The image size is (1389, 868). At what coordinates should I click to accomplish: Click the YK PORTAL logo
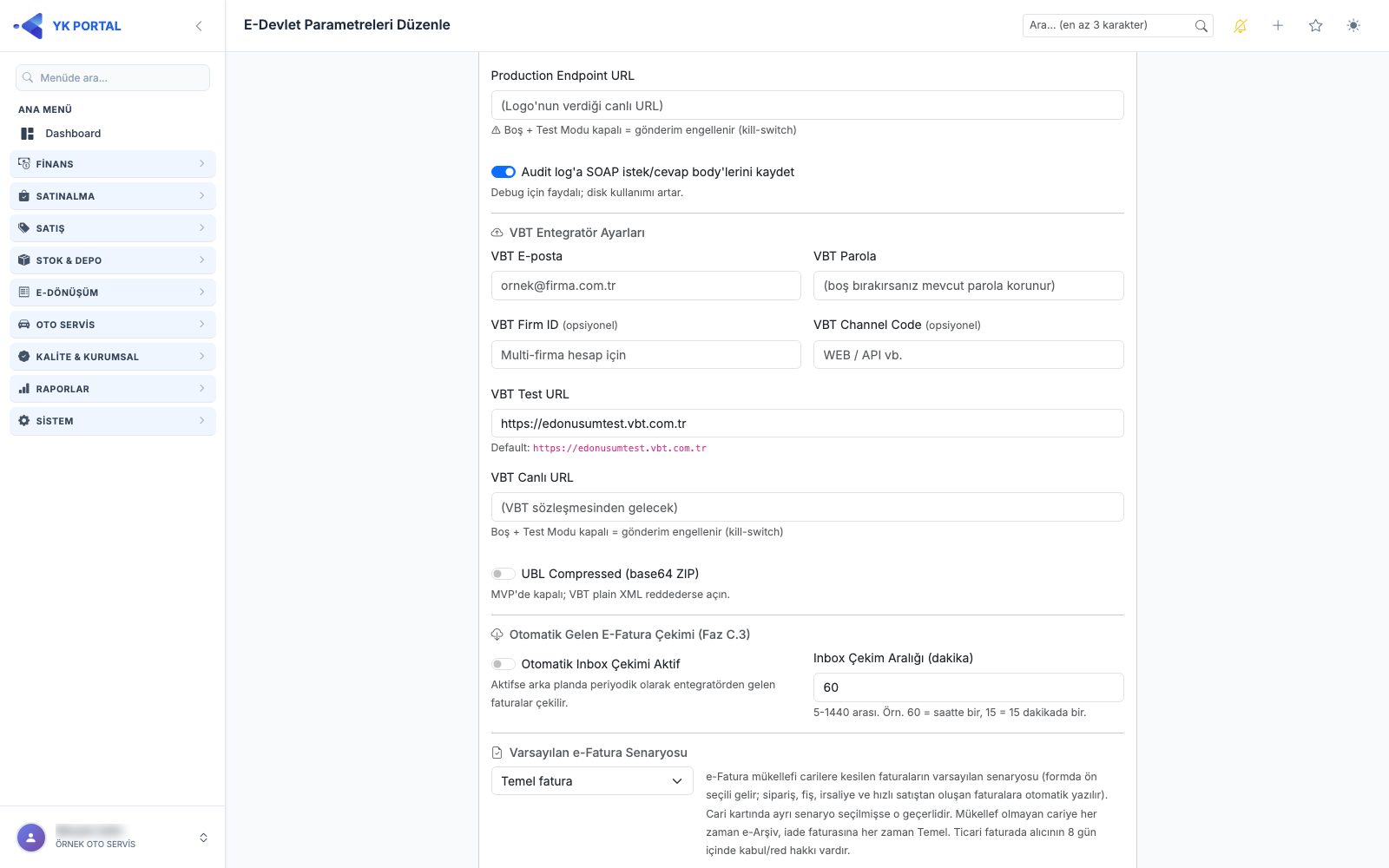[68, 26]
